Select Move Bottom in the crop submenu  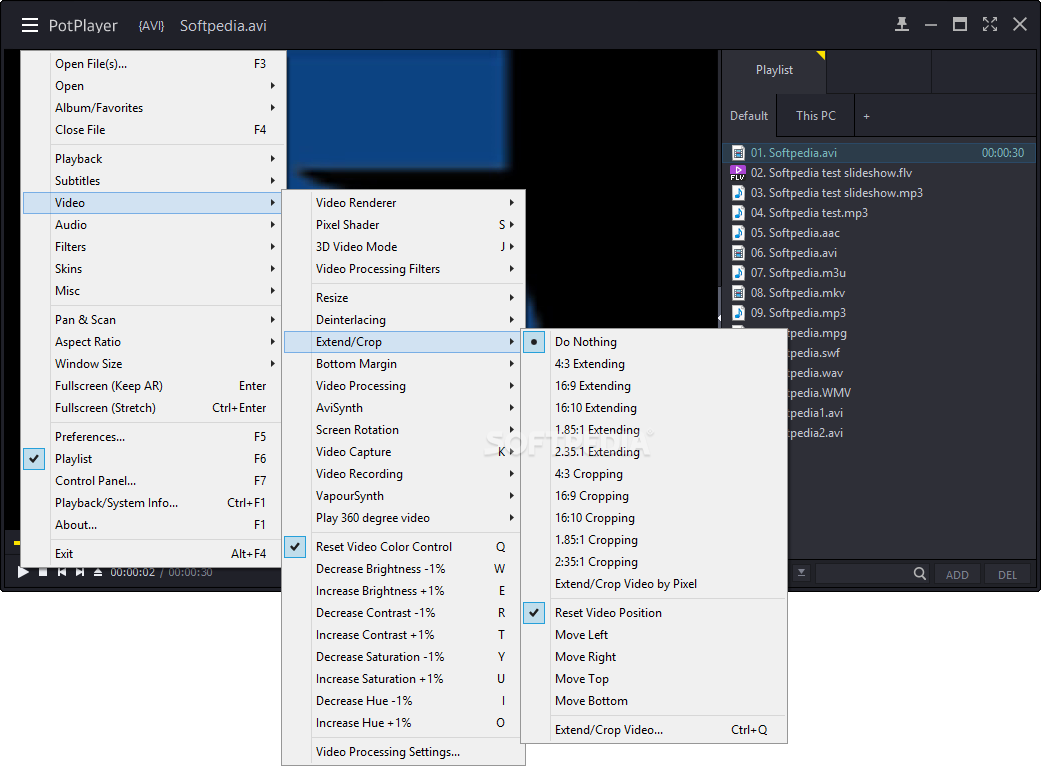point(654,701)
